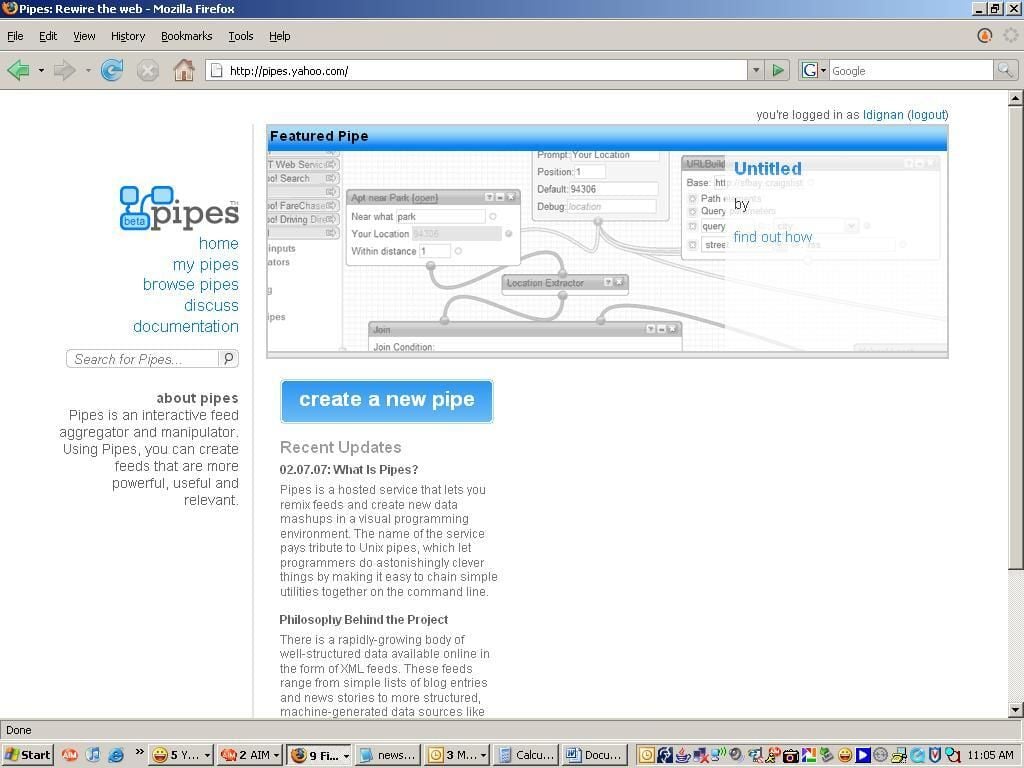Click the Java coffee cup tray icon
1024x768 pixels.
click(x=683, y=756)
